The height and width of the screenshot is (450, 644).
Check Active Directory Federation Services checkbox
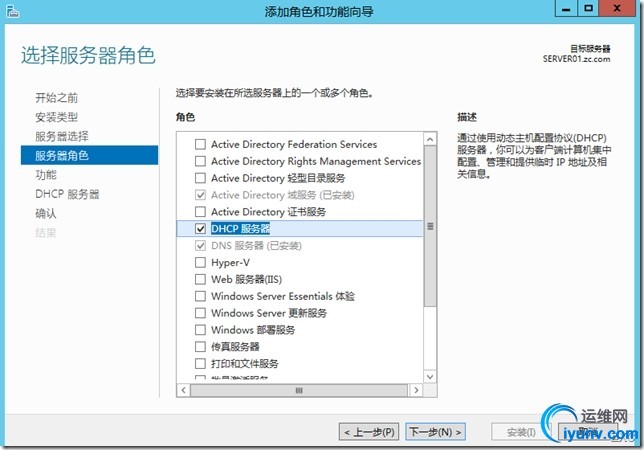(x=200, y=144)
